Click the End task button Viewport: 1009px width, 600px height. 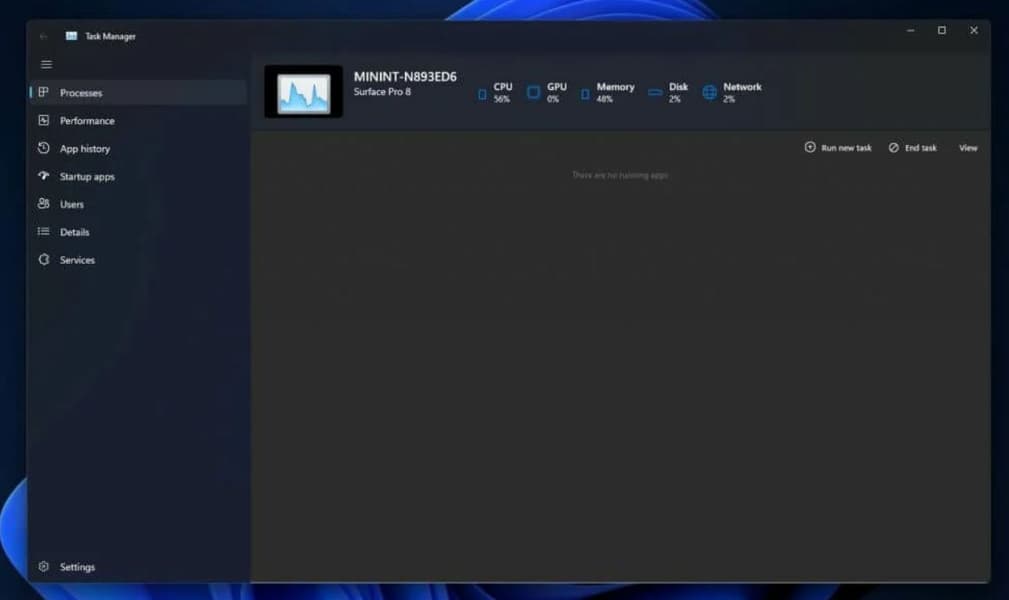pos(912,147)
